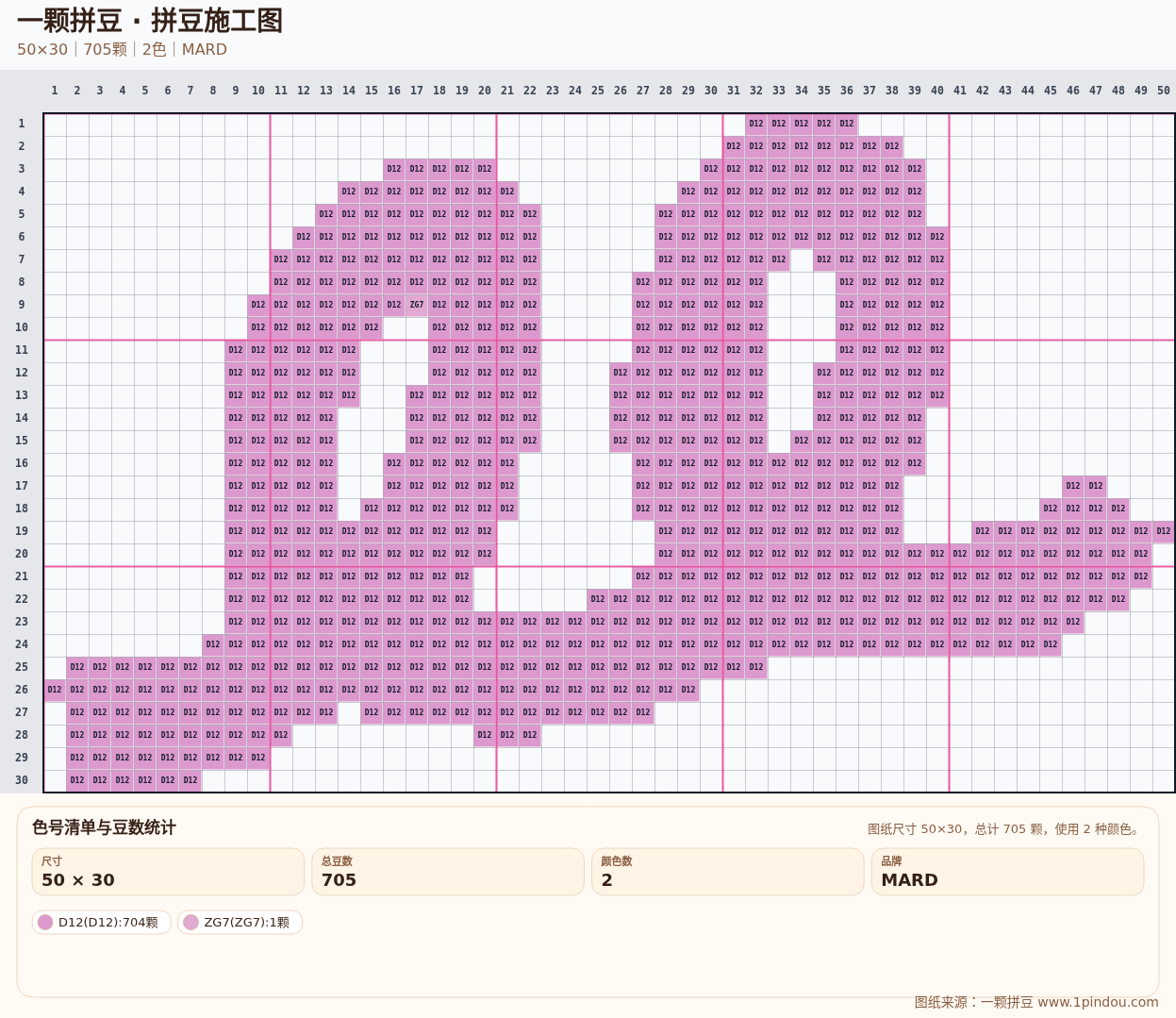1176x1018 pixels.
Task: Click the D12 bead in row 30, column 7
Action: tap(190, 780)
